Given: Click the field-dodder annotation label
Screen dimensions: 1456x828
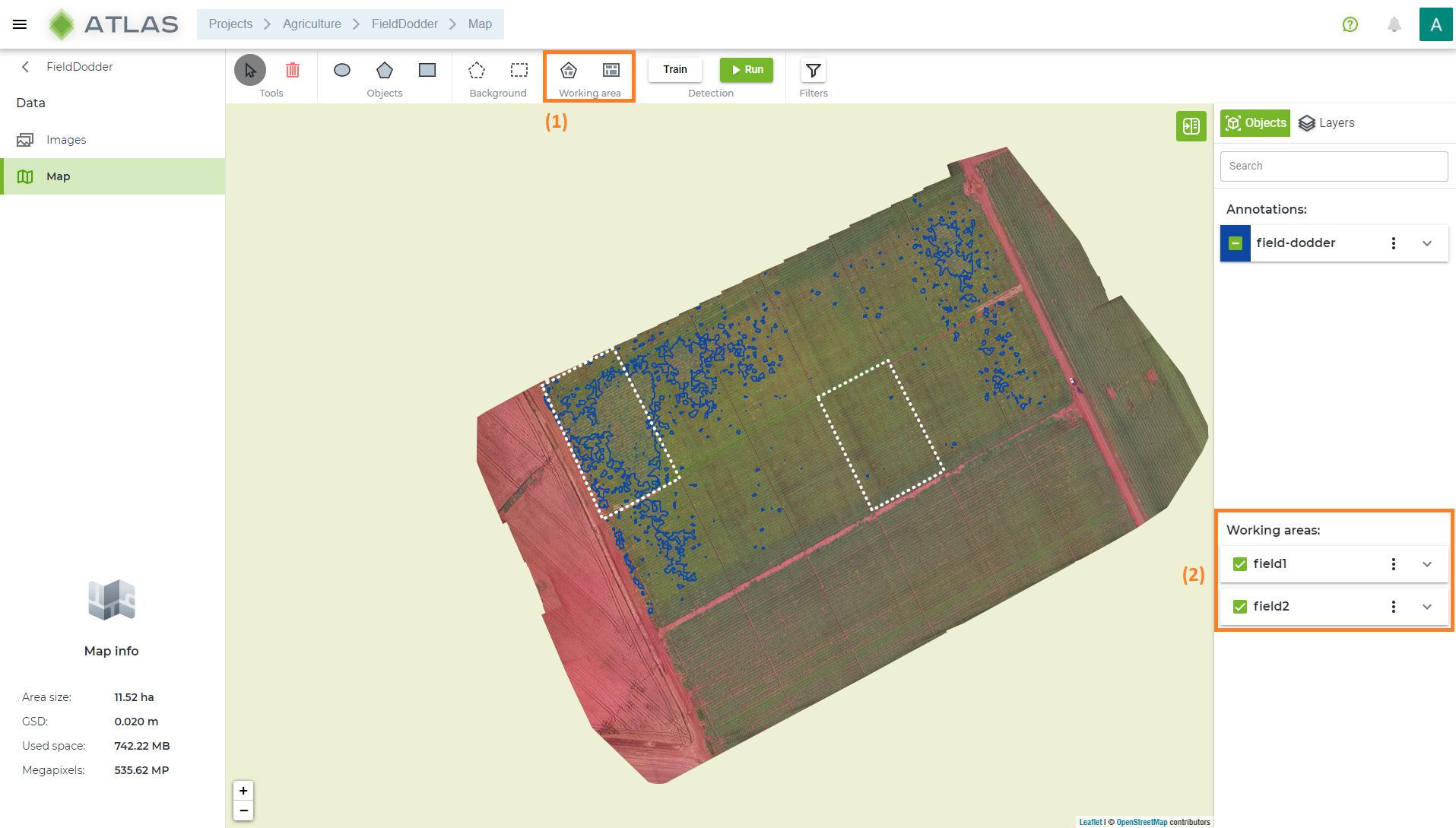Looking at the screenshot, I should [x=1296, y=243].
